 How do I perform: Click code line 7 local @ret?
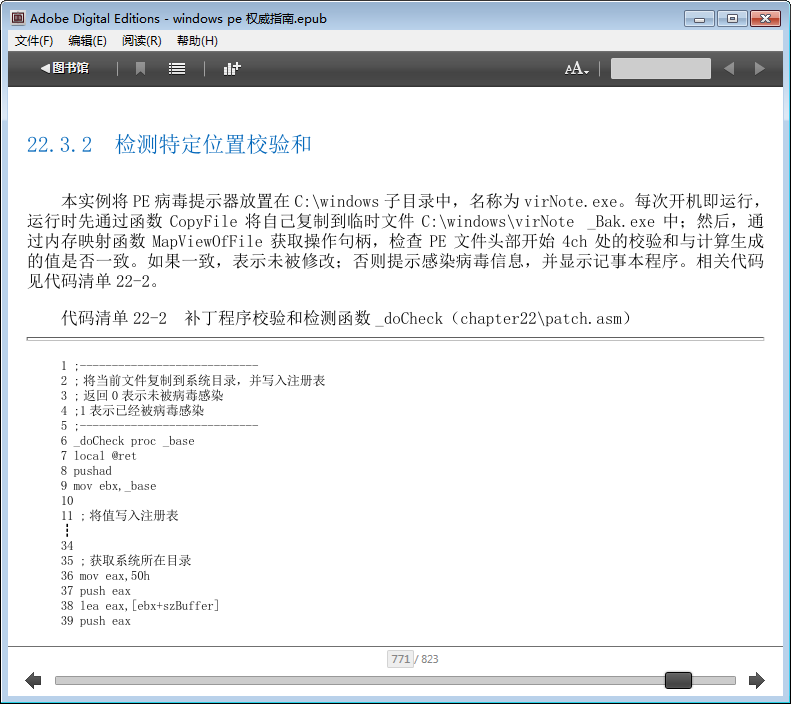point(98,456)
